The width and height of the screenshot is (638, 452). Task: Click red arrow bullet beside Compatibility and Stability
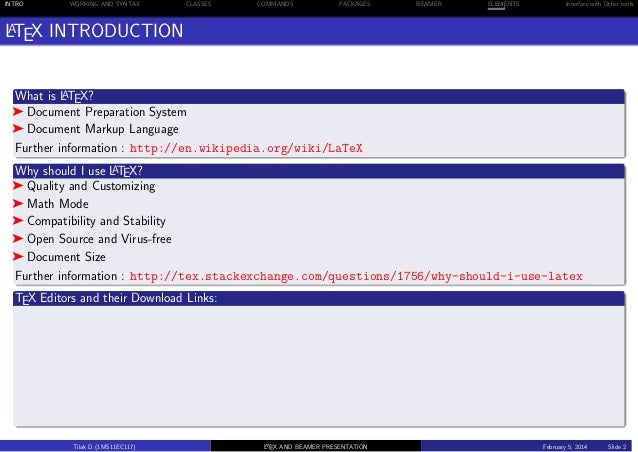point(18,221)
